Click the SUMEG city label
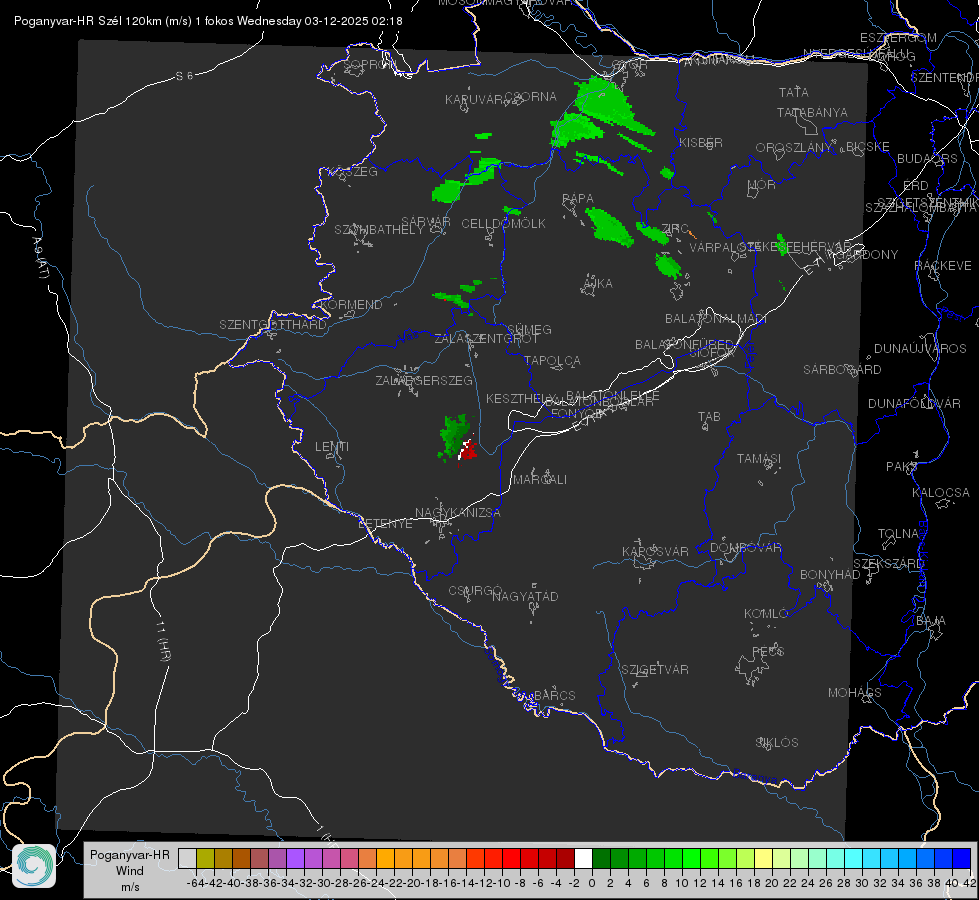The height and width of the screenshot is (900, 979). coord(529,329)
